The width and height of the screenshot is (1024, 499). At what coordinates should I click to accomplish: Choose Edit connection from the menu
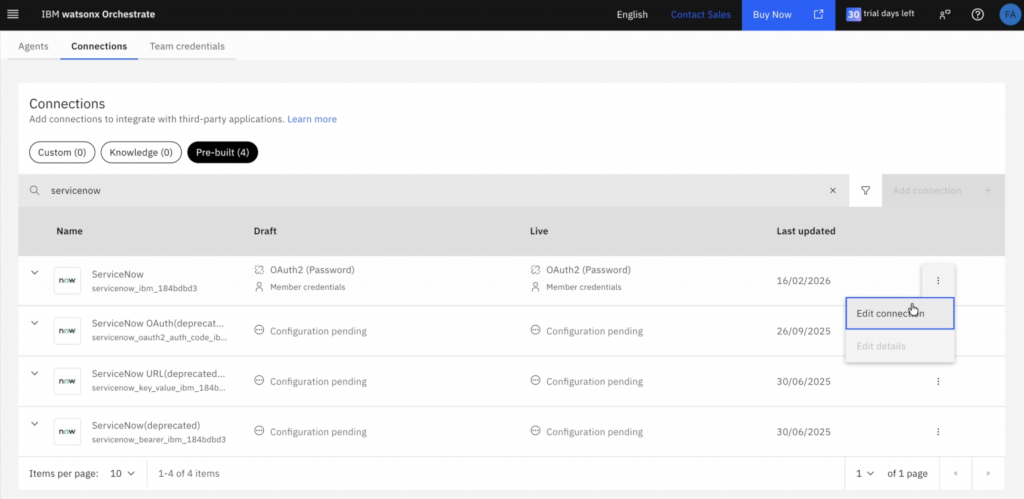click(x=900, y=314)
